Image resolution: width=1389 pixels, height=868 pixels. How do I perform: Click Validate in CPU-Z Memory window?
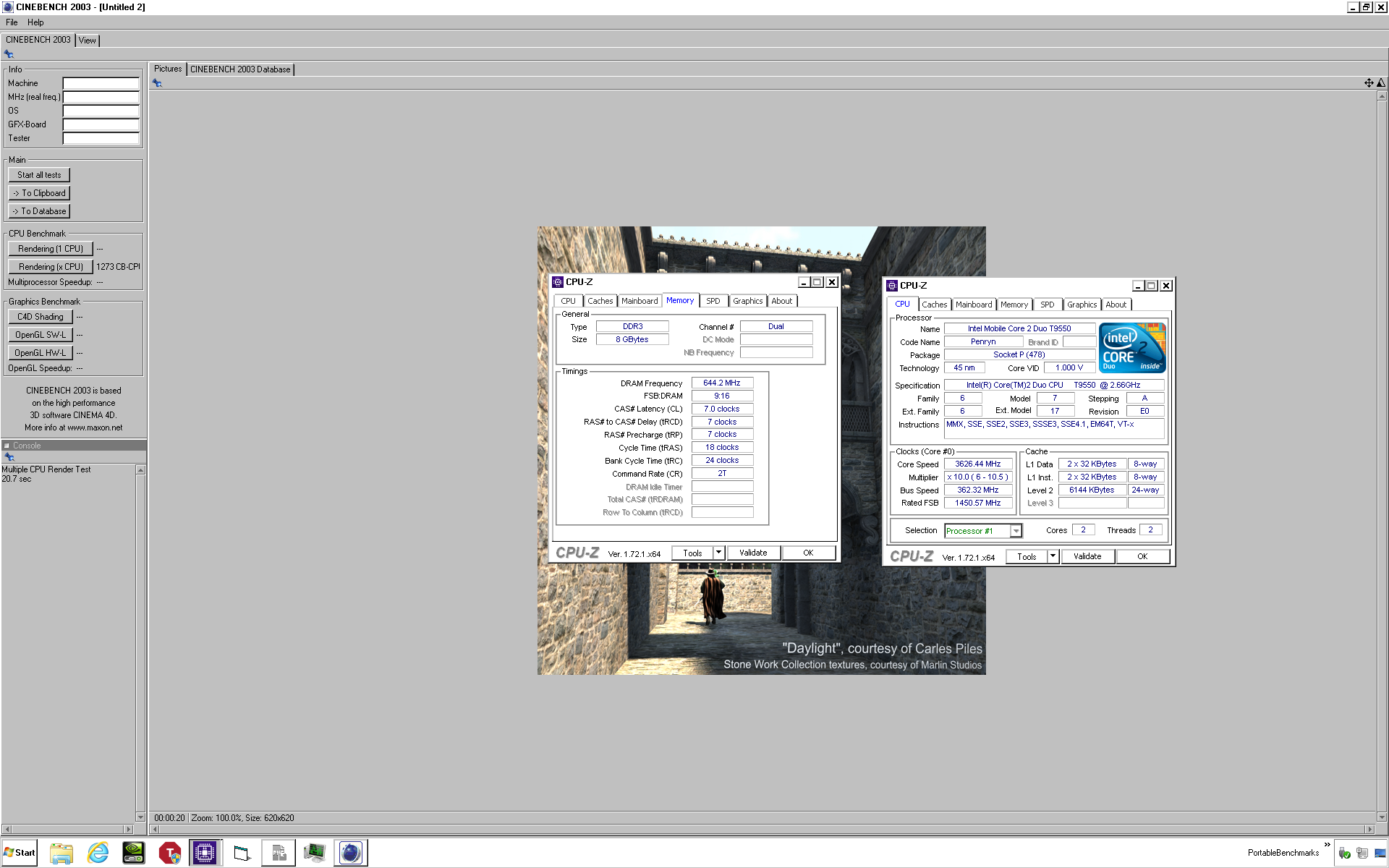753,553
